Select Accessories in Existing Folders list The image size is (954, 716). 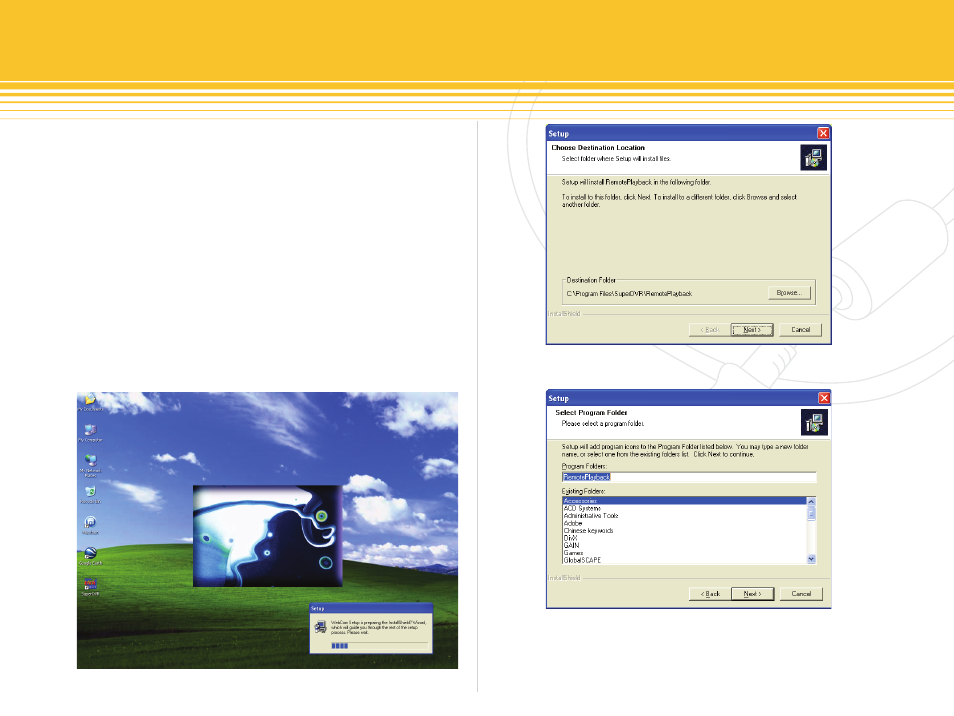tap(684, 501)
